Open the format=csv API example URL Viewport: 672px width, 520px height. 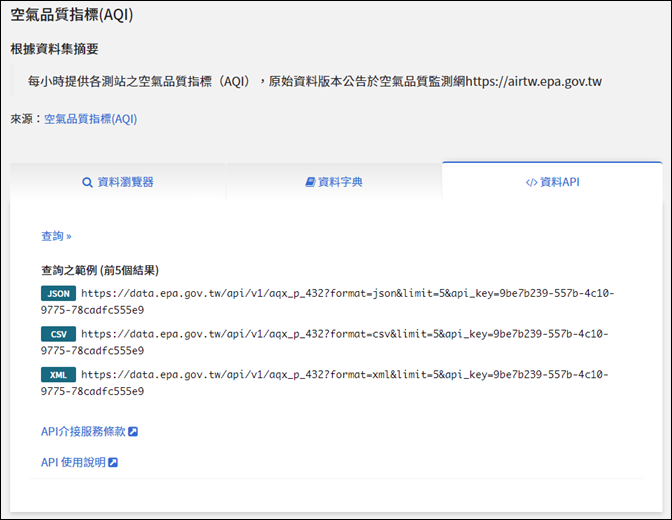pyautogui.click(x=324, y=342)
